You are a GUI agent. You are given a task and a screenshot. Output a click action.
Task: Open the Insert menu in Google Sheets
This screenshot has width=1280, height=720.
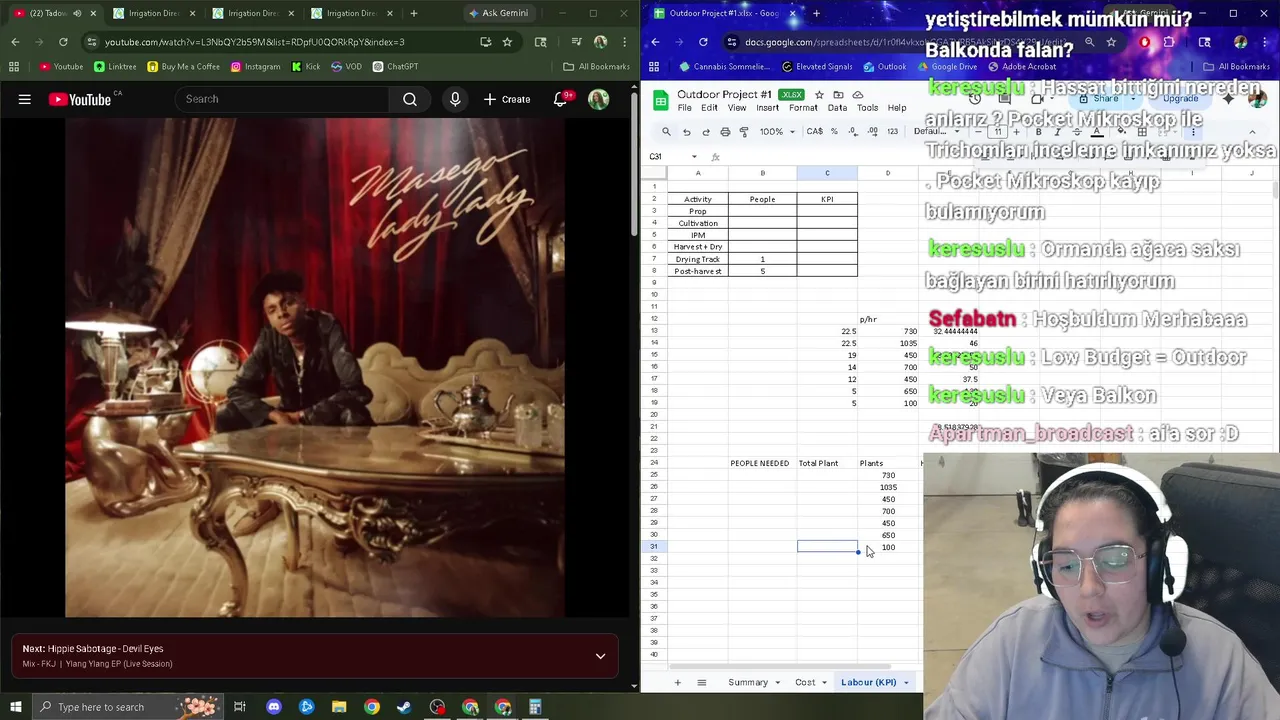(768, 108)
